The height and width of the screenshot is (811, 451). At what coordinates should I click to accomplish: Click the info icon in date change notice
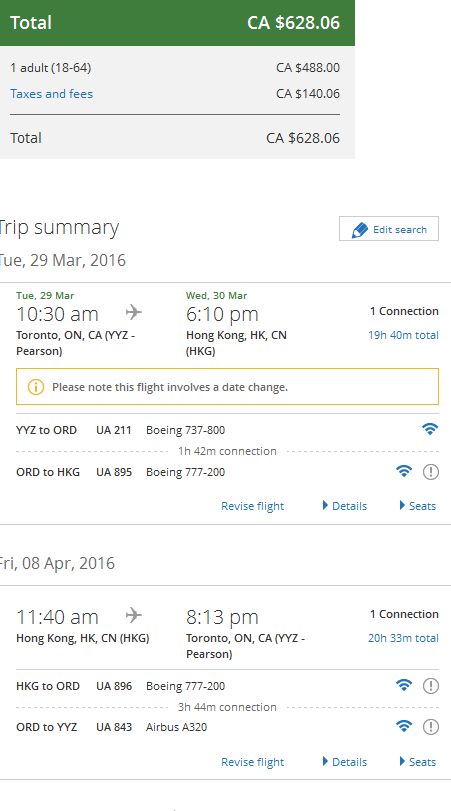pyautogui.click(x=36, y=386)
